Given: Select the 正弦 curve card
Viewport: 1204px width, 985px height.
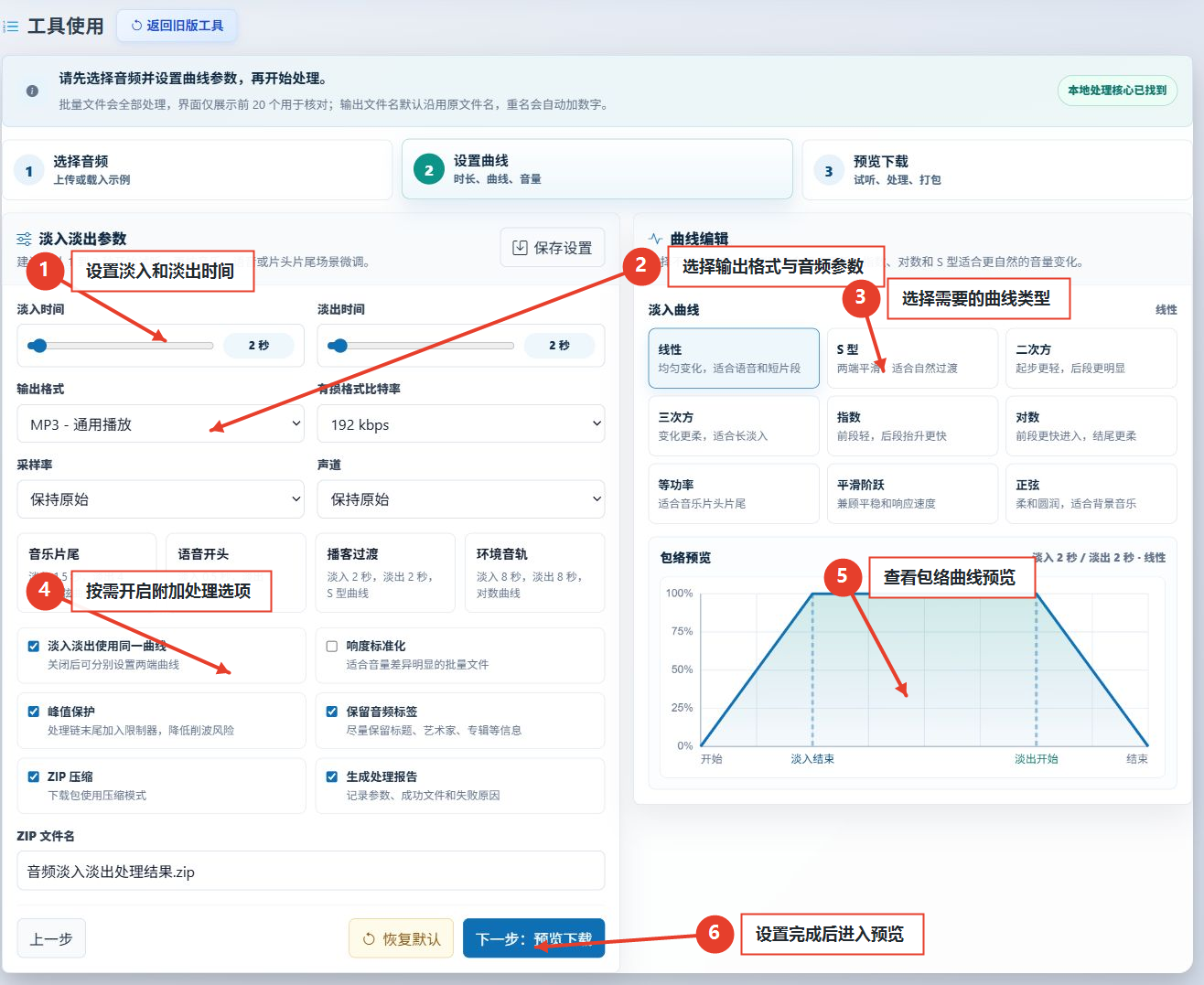Looking at the screenshot, I should coord(1091,494).
